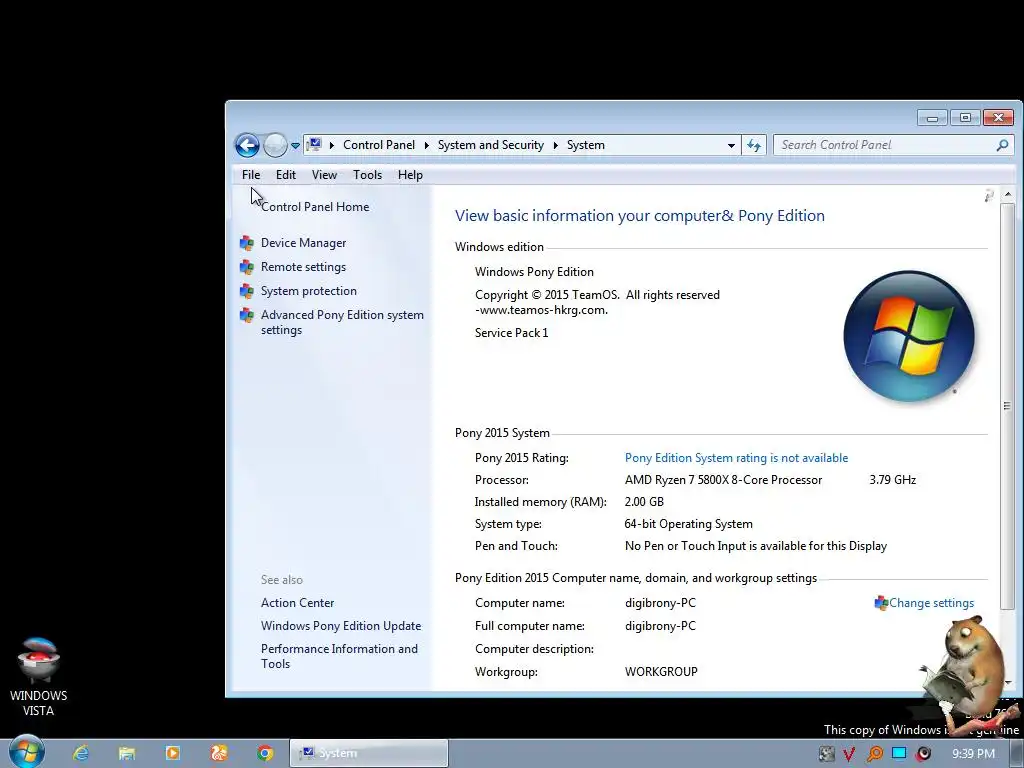1024x768 pixels.
Task: Click the address bar refresh icon
Action: click(754, 145)
